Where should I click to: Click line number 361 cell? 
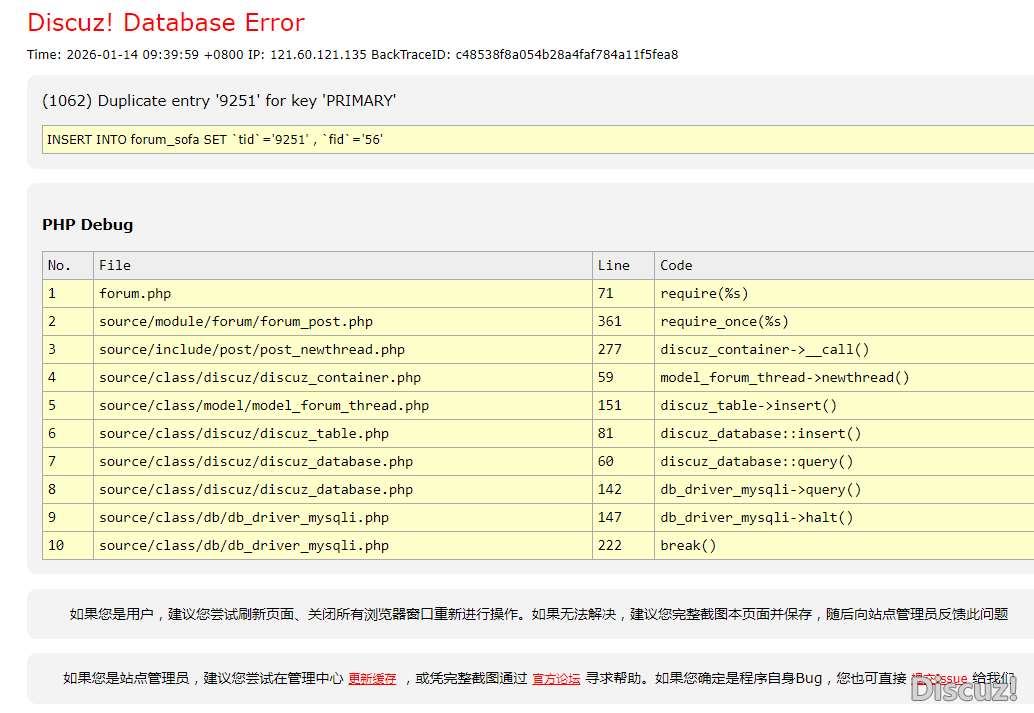point(609,322)
